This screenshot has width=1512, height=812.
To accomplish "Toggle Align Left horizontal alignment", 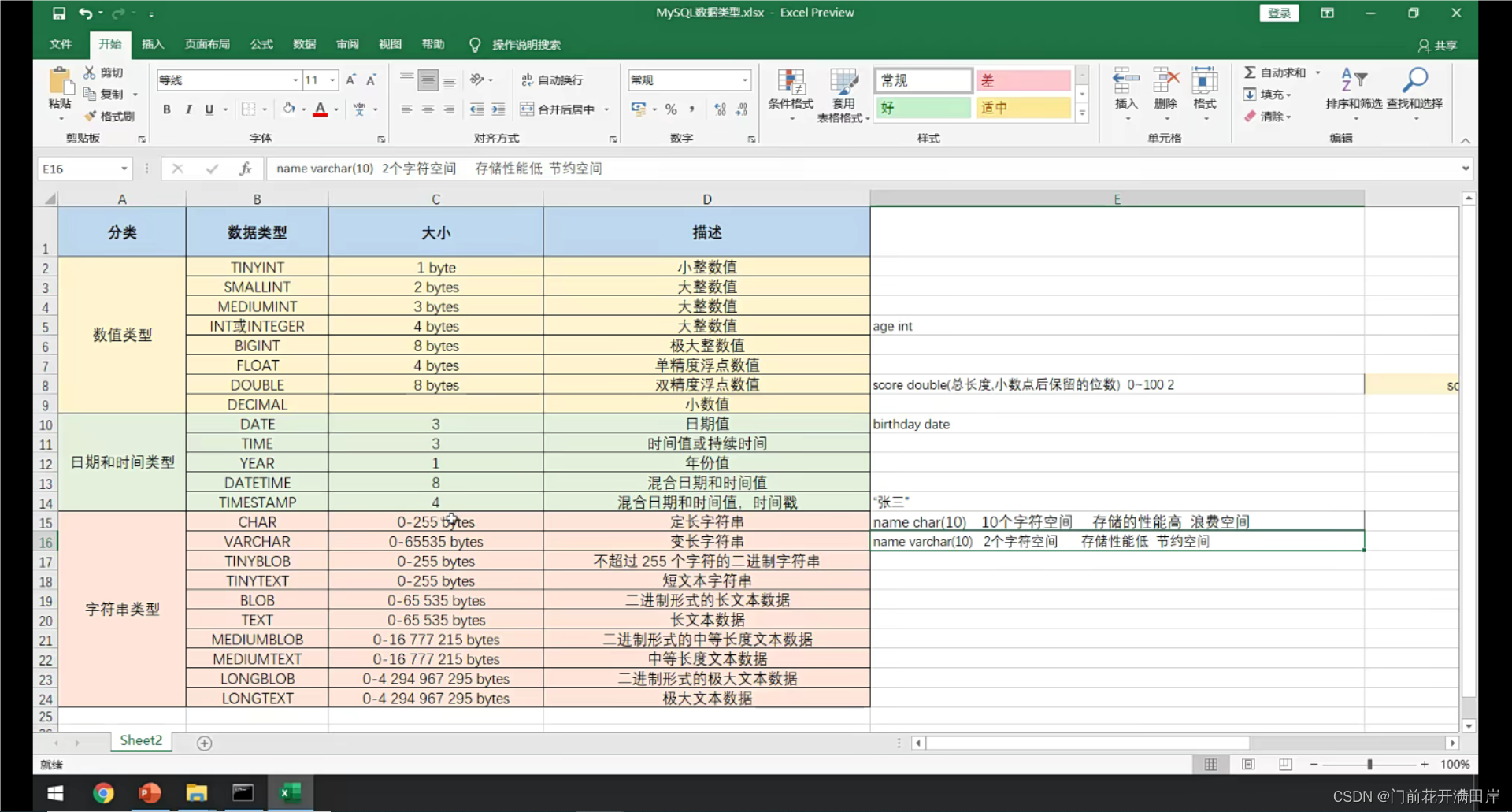I will [x=406, y=109].
